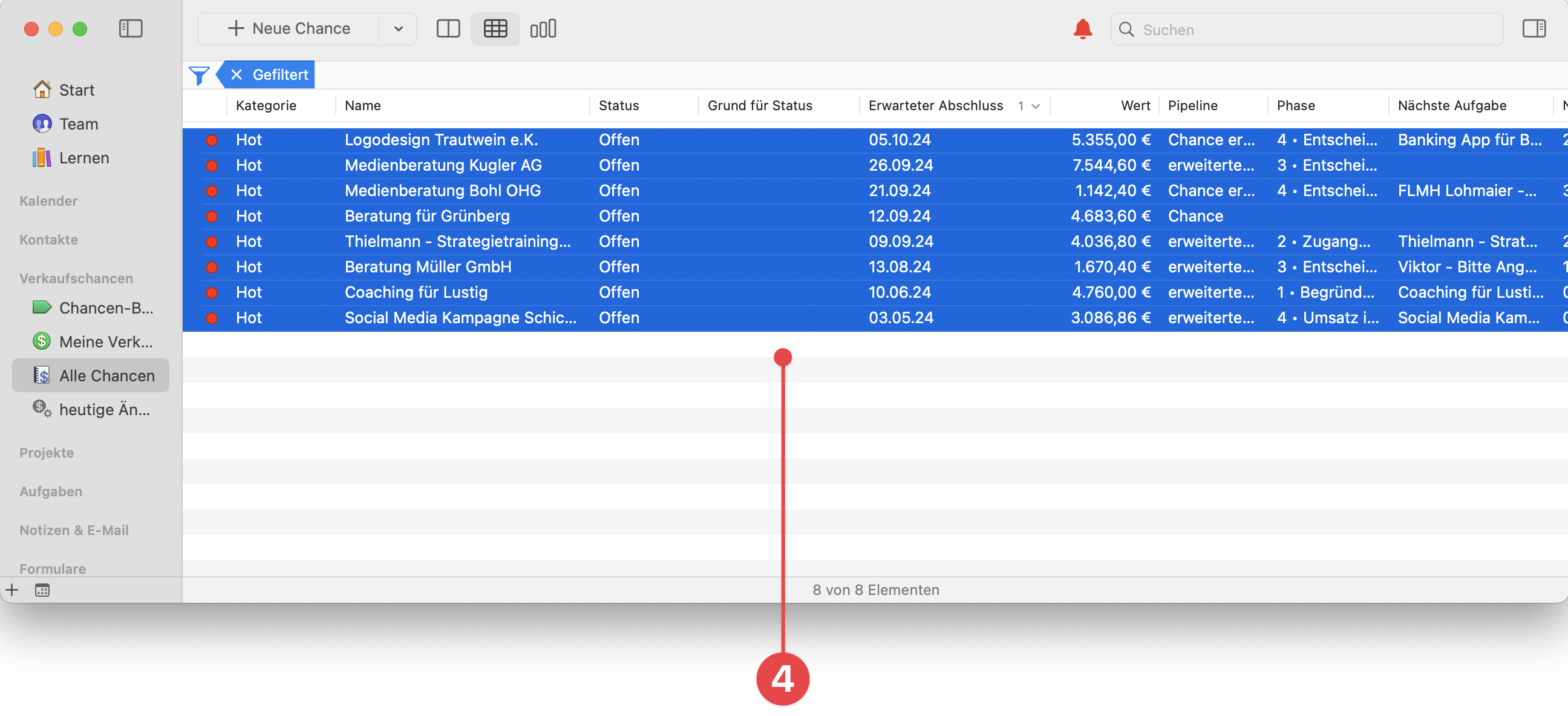Open the Neue Chance dropdown arrow

click(x=398, y=28)
